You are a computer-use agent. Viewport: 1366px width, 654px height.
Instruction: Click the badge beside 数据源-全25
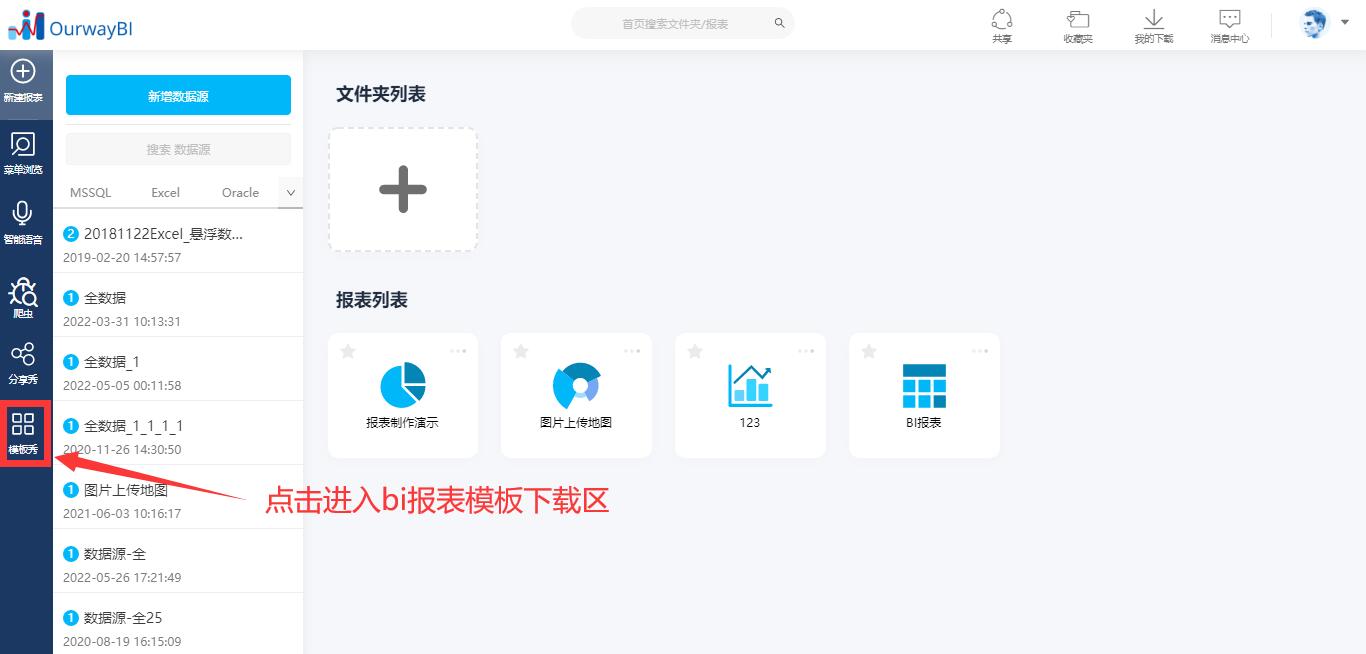point(70,618)
